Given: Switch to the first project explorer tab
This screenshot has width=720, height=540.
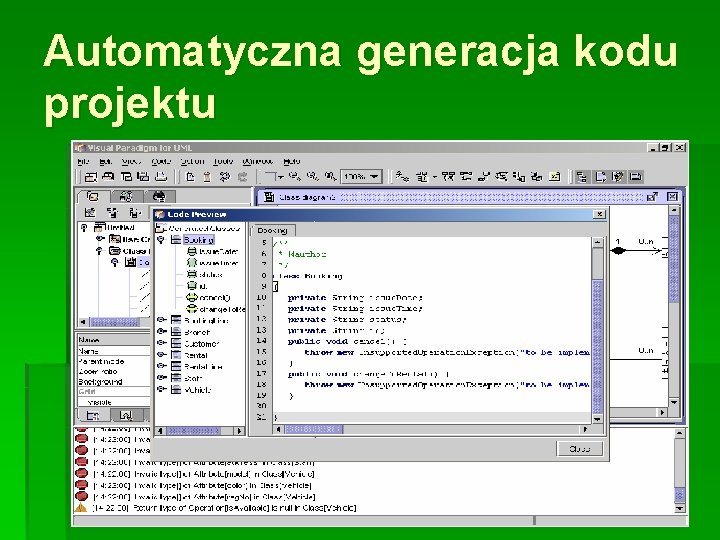Looking at the screenshot, I should click(93, 197).
